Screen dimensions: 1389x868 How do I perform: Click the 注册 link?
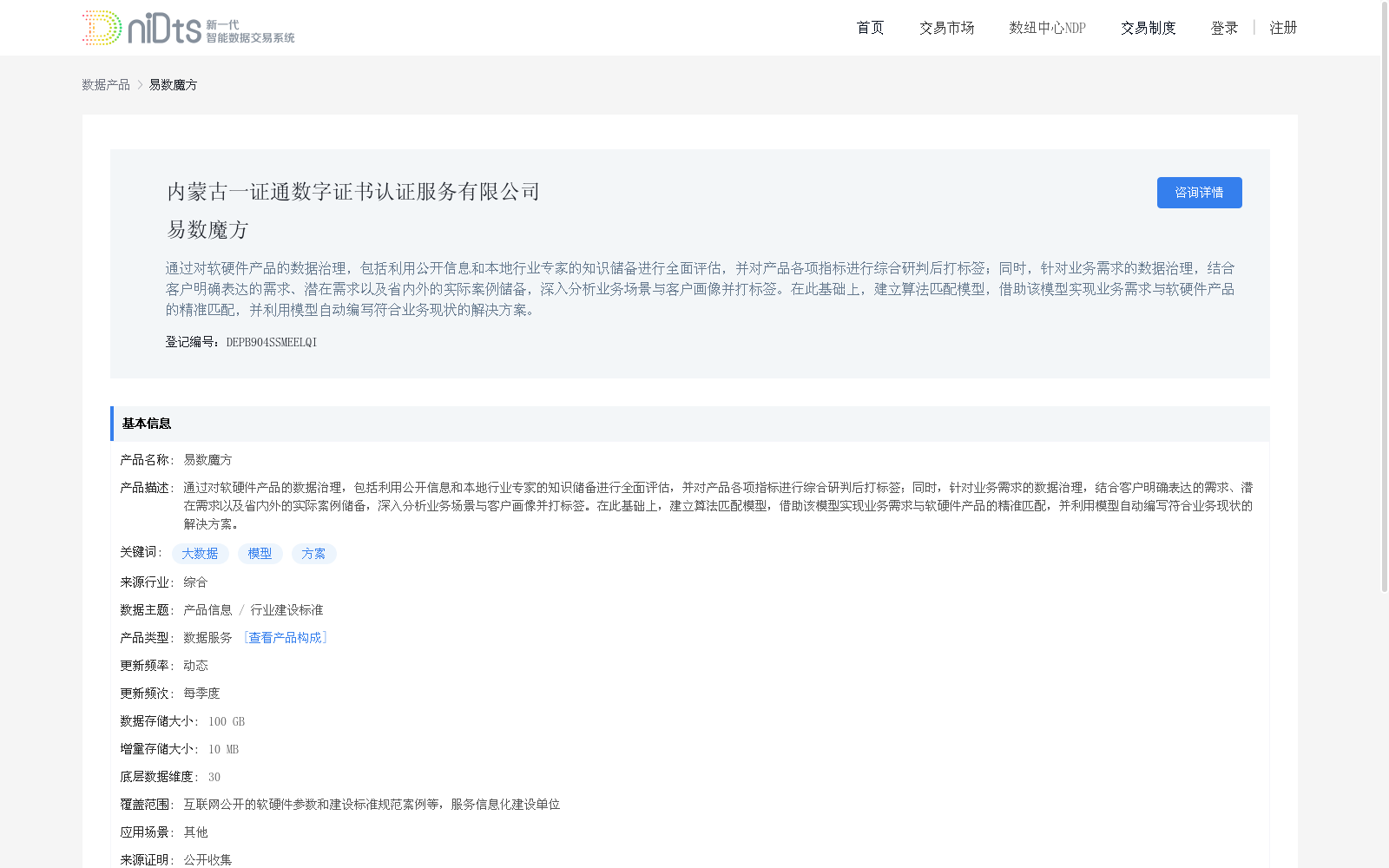click(x=1283, y=28)
